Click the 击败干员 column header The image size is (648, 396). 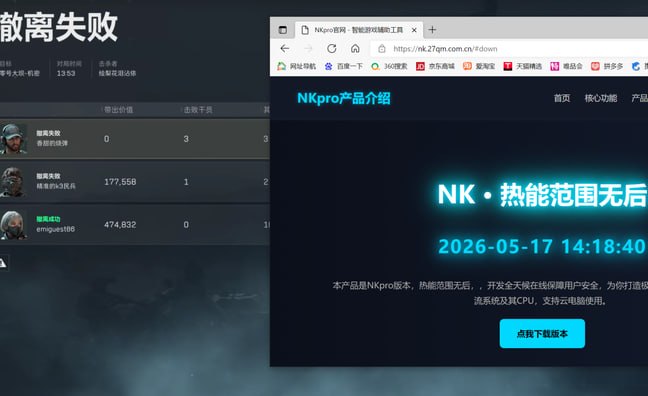pos(198,110)
